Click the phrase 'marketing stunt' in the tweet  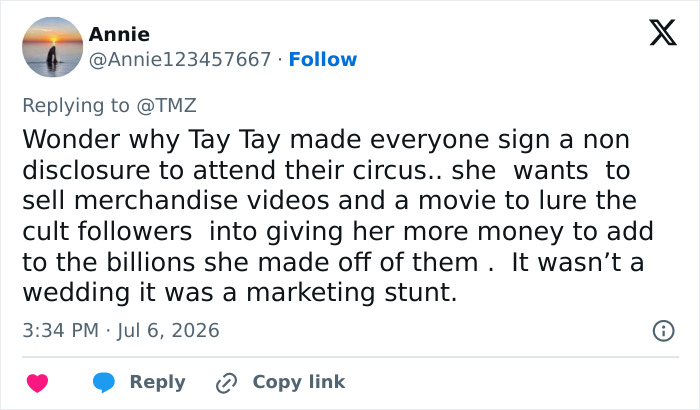[x=351, y=293]
